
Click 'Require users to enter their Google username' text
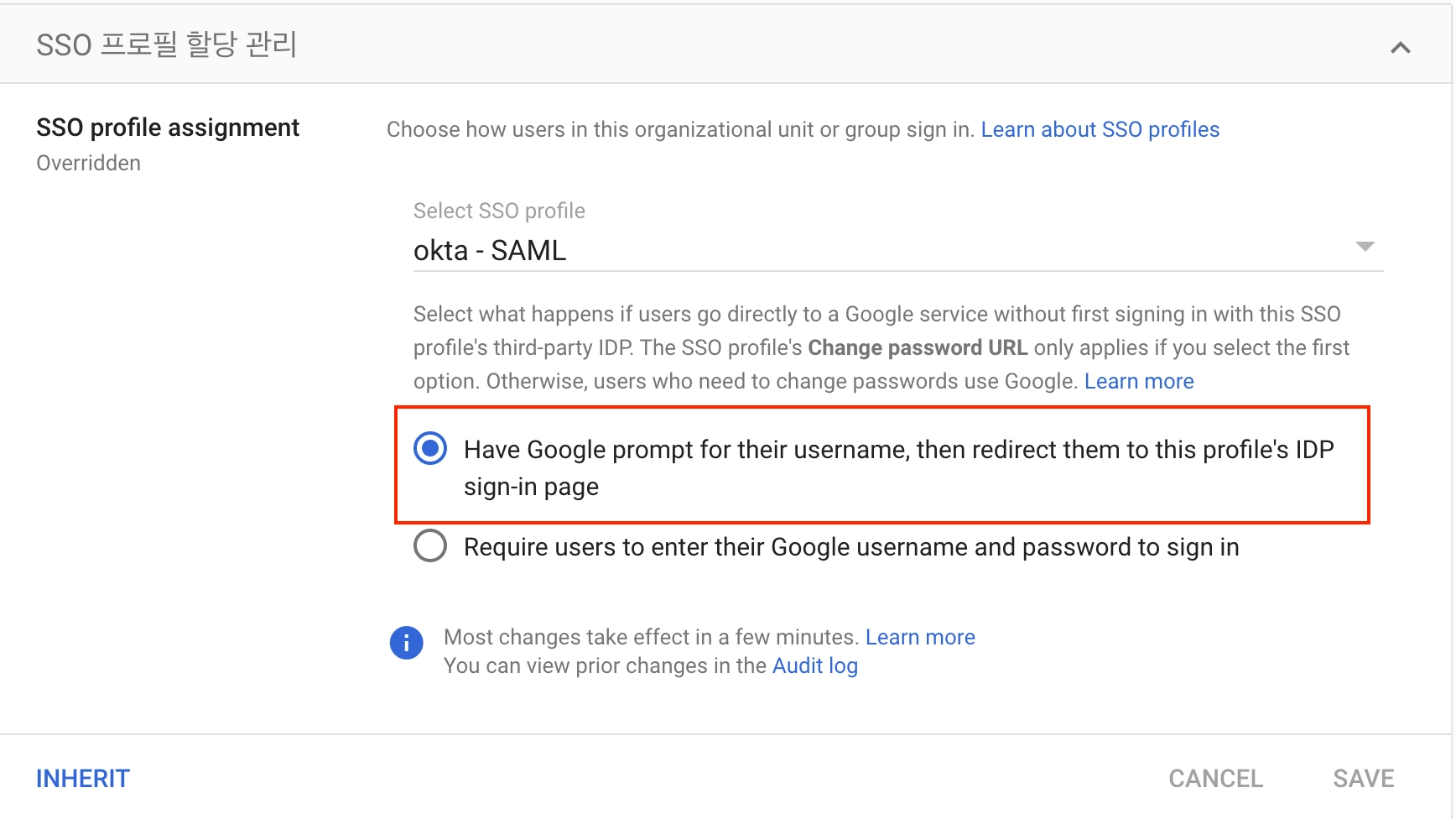(850, 547)
